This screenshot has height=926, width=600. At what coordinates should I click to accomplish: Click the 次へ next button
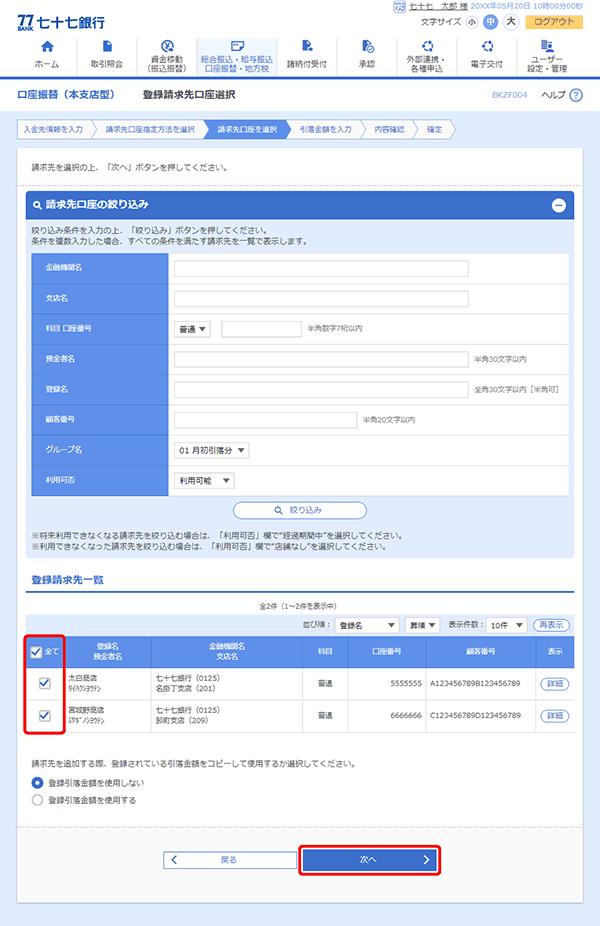pos(370,860)
